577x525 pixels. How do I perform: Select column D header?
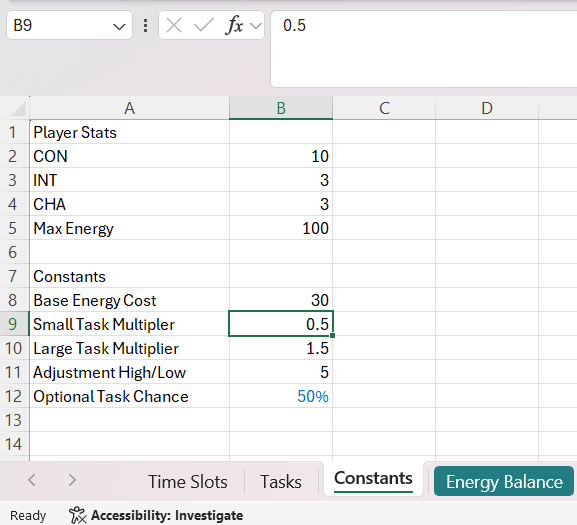pyautogui.click(x=487, y=108)
